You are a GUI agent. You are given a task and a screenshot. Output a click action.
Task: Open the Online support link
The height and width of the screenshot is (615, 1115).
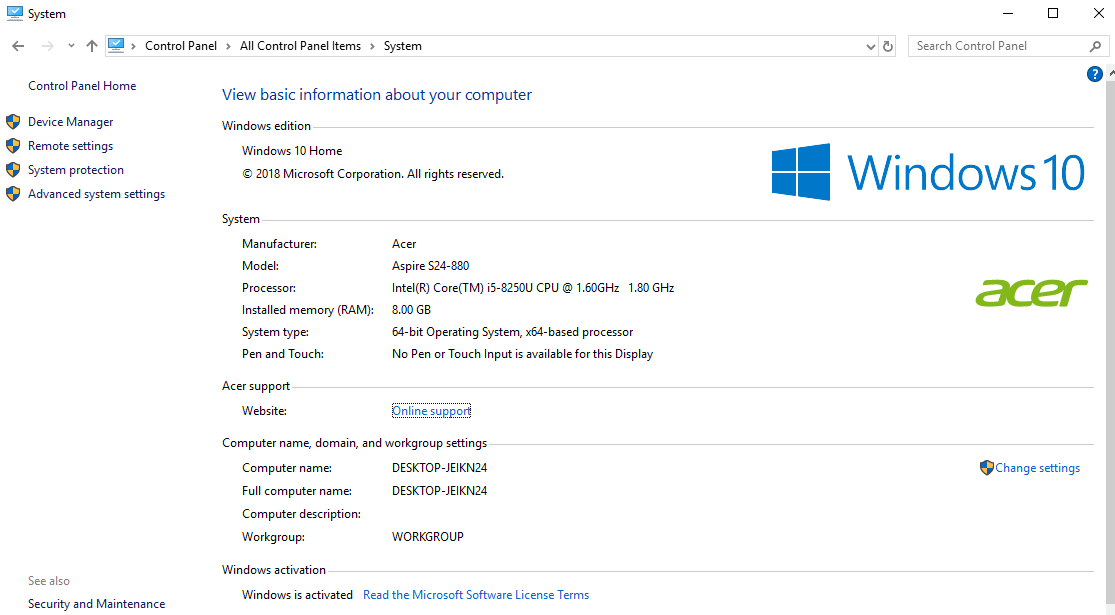(431, 411)
